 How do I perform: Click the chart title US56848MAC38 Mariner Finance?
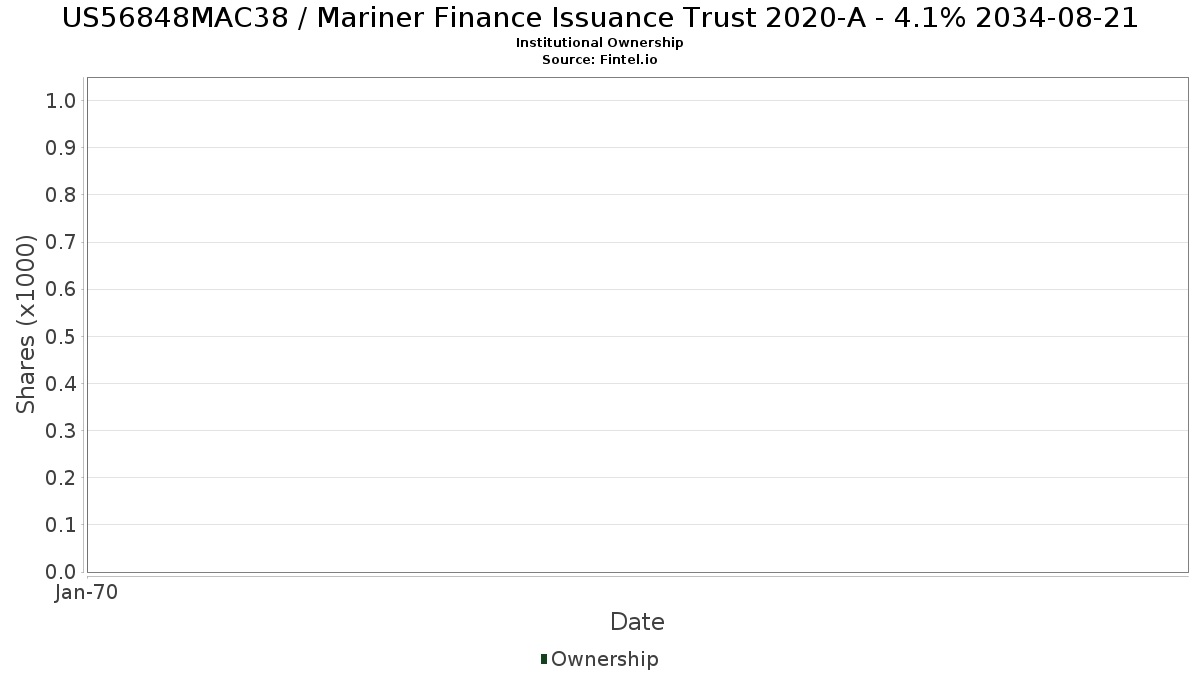(600, 18)
